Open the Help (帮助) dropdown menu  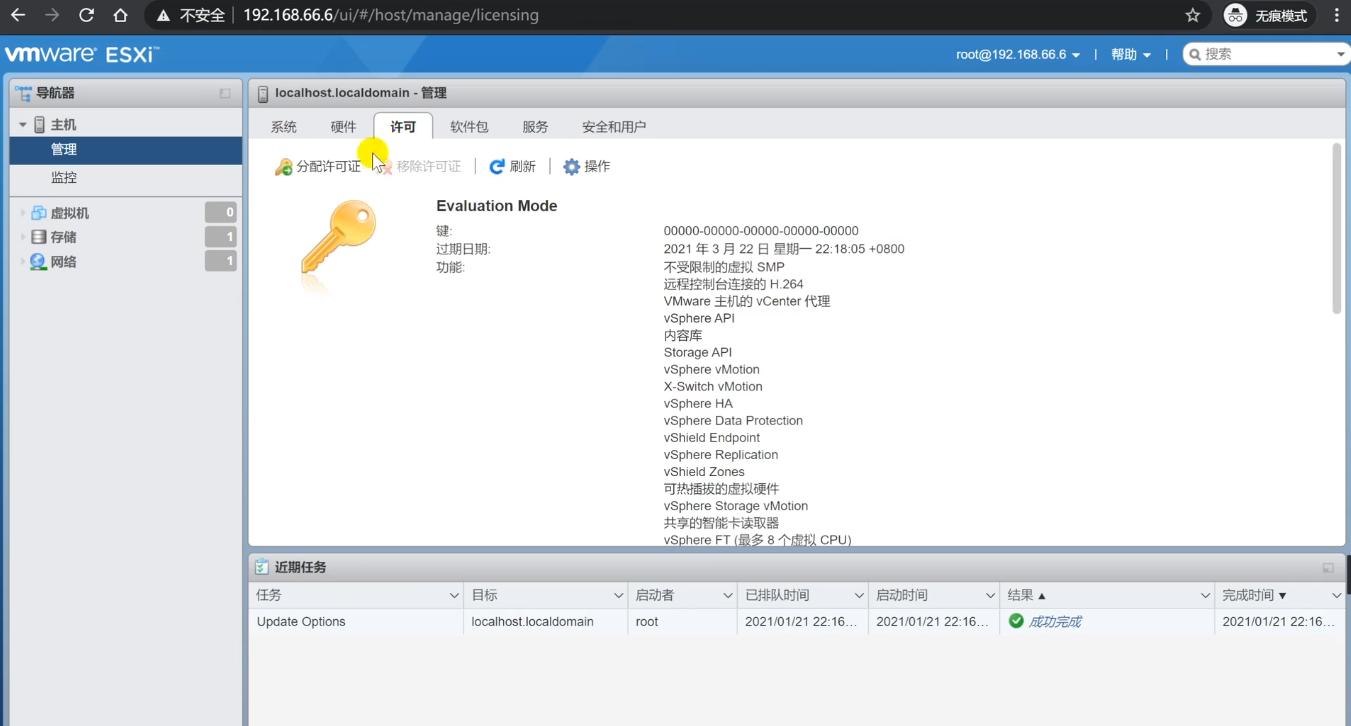point(1130,54)
